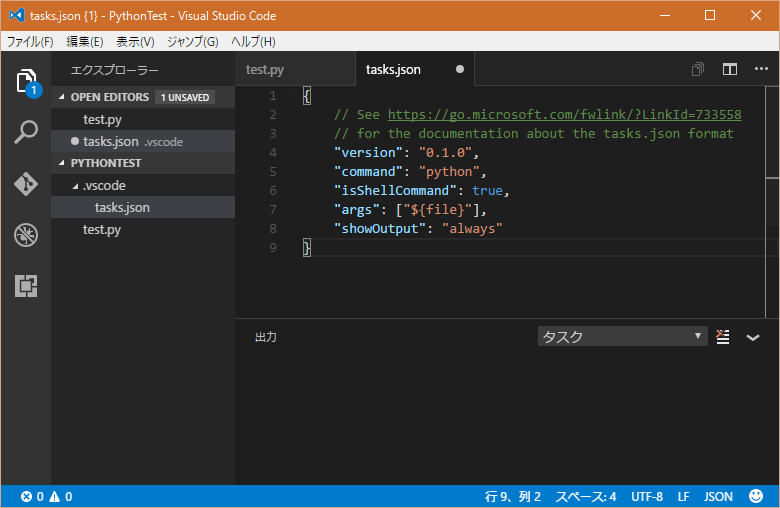Image resolution: width=780 pixels, height=508 pixels.
Task: Change language mode via JSON status item
Action: click(x=718, y=497)
